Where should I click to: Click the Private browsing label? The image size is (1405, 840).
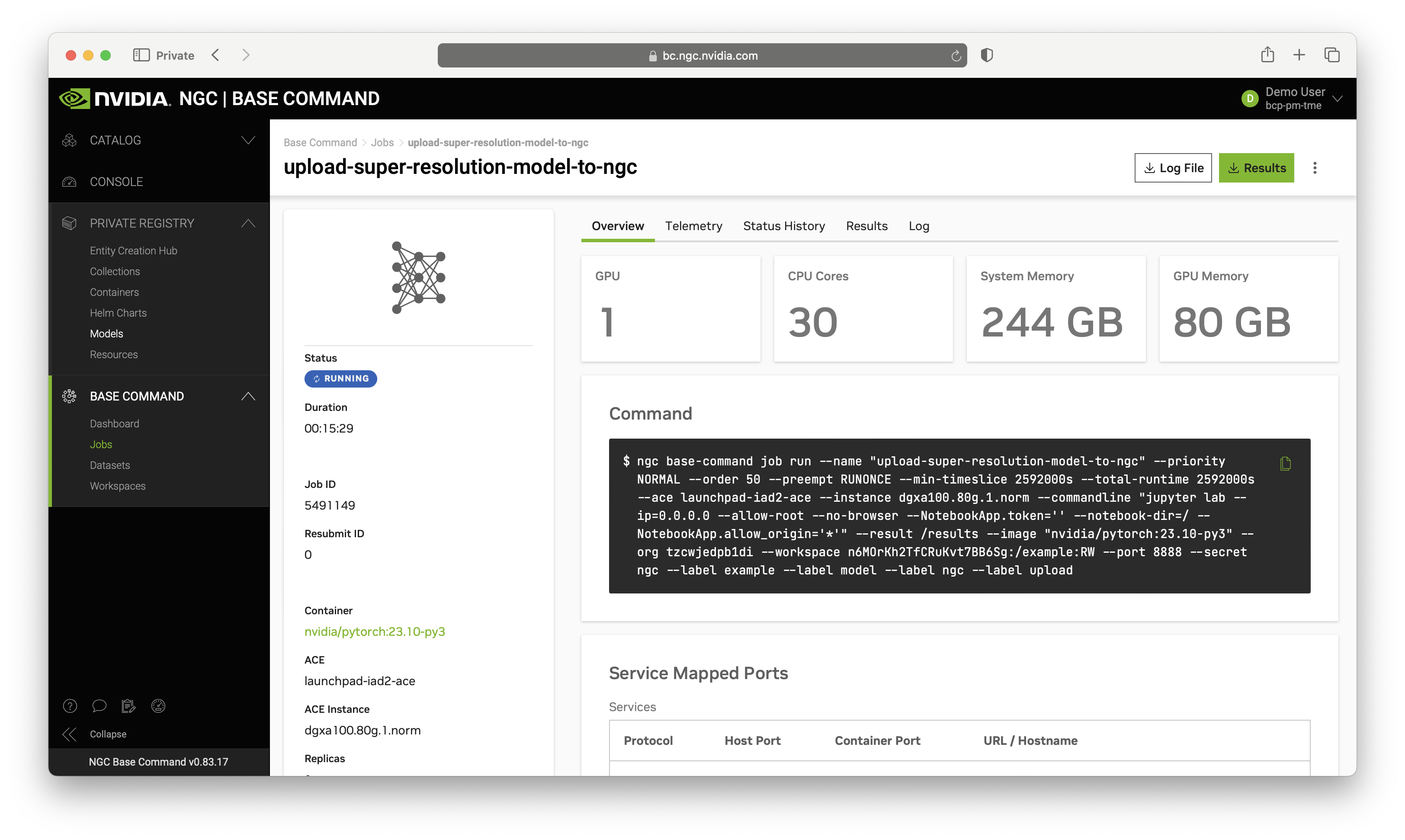click(175, 55)
